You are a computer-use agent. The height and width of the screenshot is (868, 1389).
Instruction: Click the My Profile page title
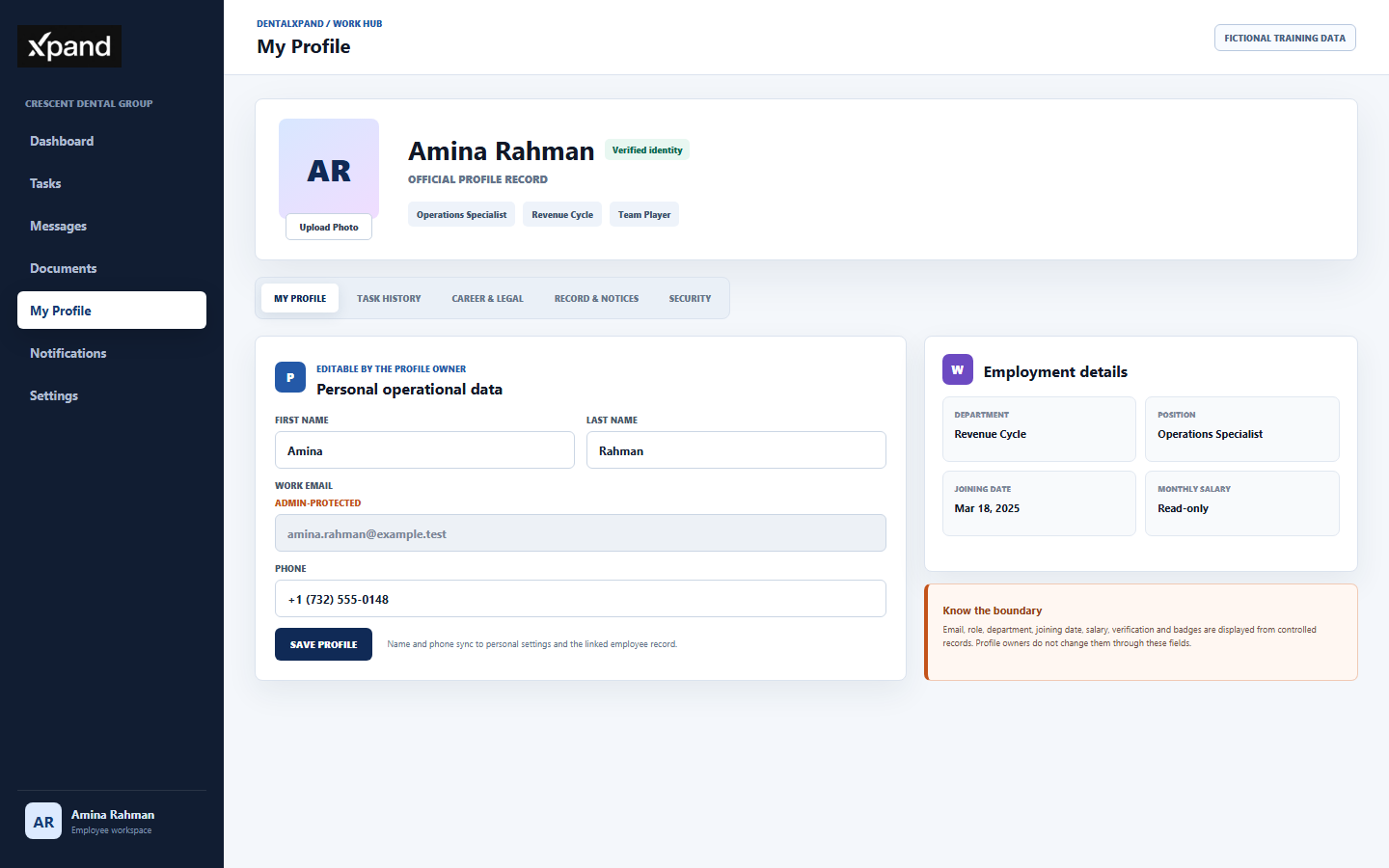click(303, 46)
